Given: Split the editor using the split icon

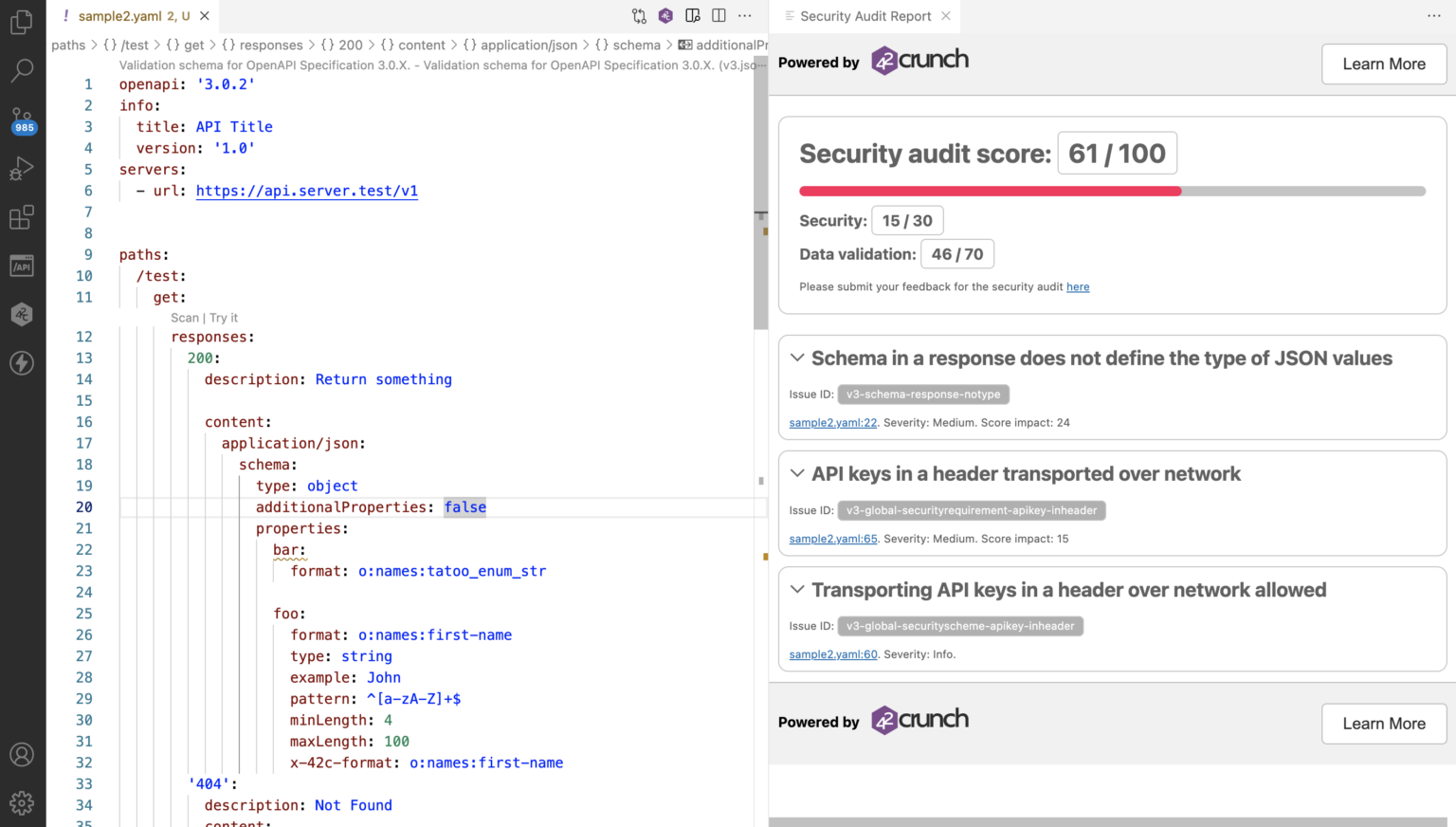Looking at the screenshot, I should [x=719, y=16].
